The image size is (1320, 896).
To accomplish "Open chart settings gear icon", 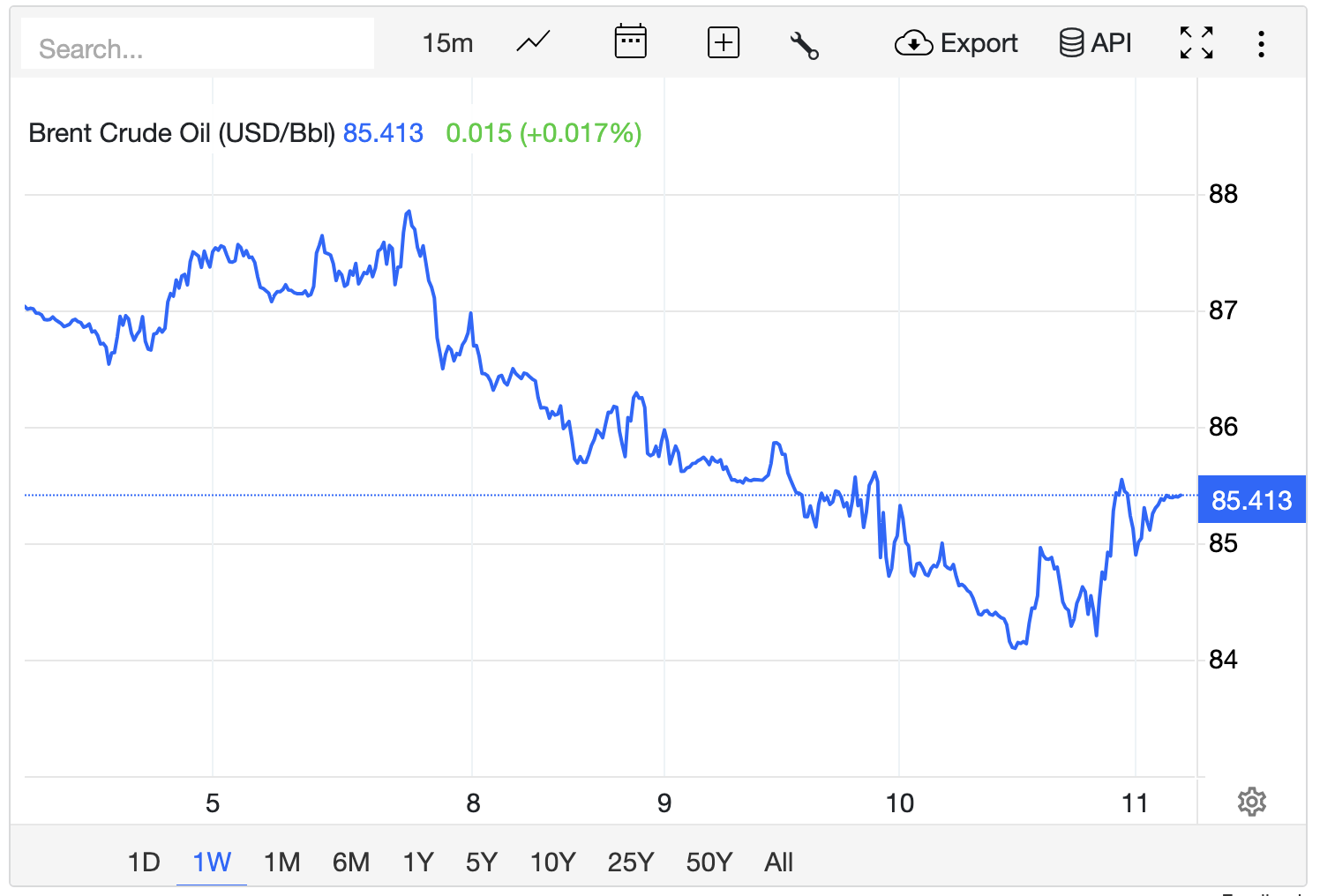I will tap(1251, 802).
